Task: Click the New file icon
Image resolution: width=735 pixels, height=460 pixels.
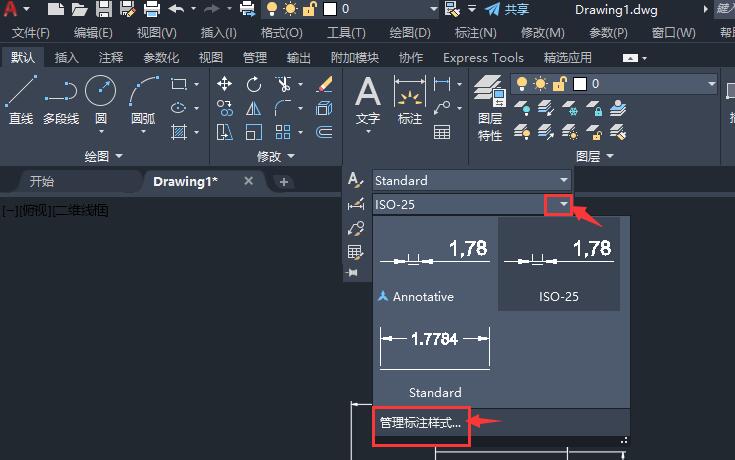Action: coord(55,9)
